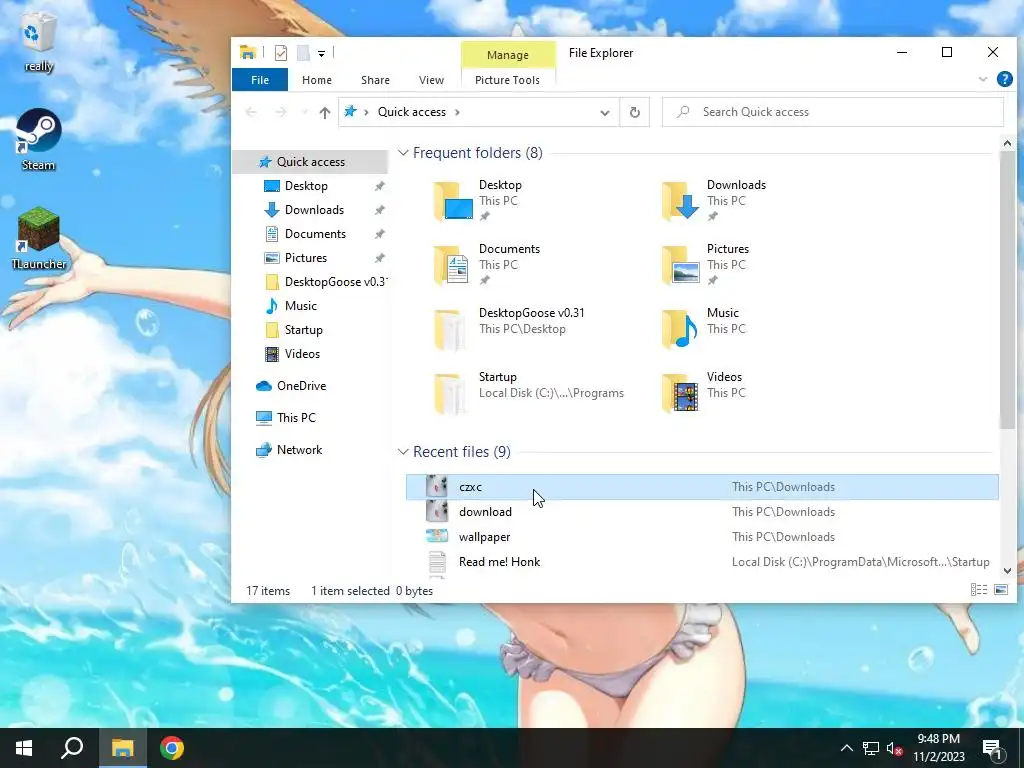The image size is (1024, 768).
Task: Launch the Steam desktop shortcut
Action: pyautogui.click(x=39, y=140)
